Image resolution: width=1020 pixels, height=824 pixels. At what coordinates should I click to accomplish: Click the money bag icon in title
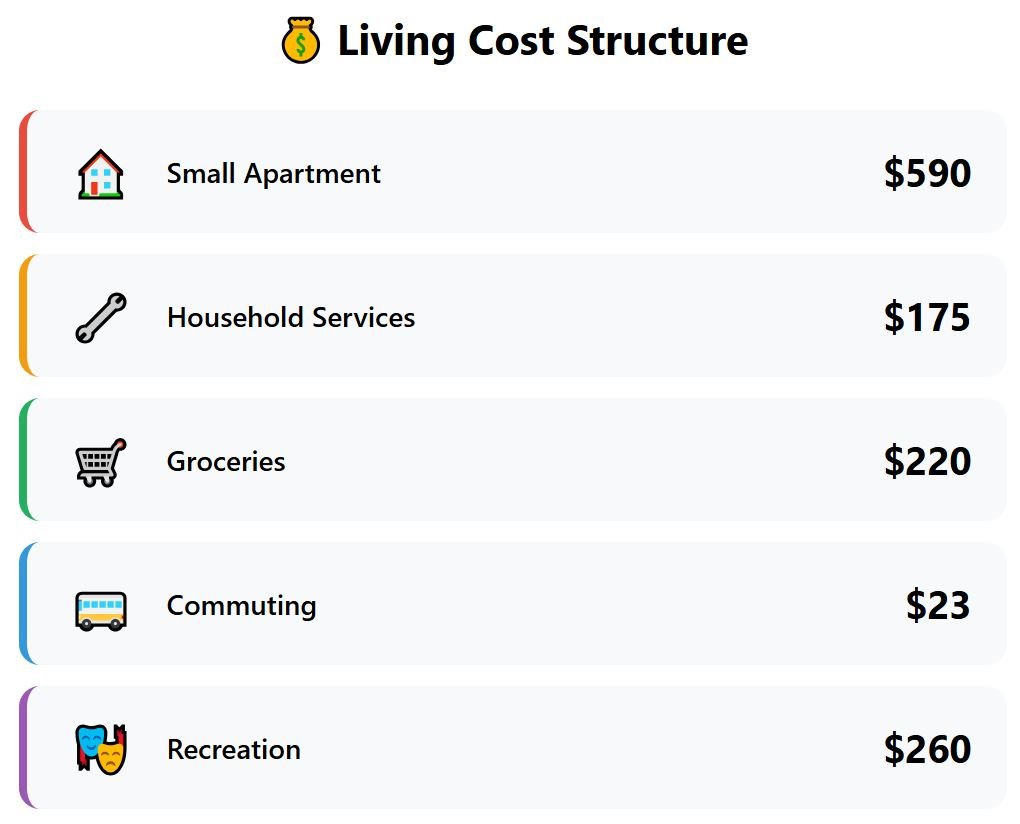[300, 42]
